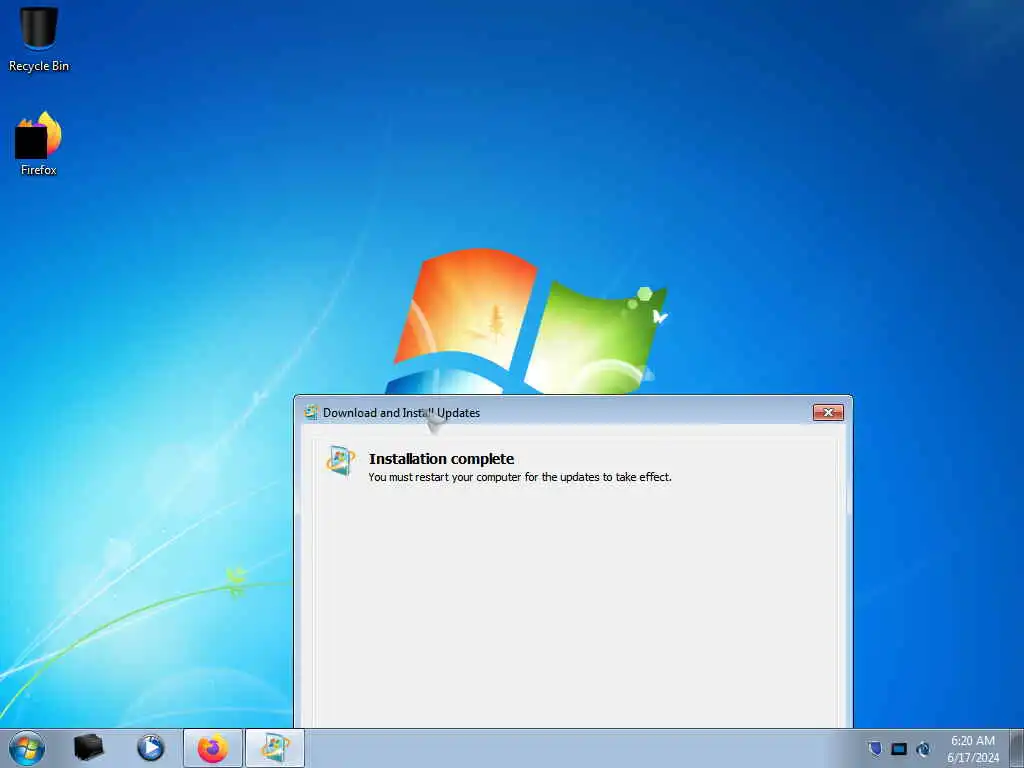This screenshot has width=1024, height=768.
Task: Open the clock showing 6:20 AM
Action: (x=973, y=749)
